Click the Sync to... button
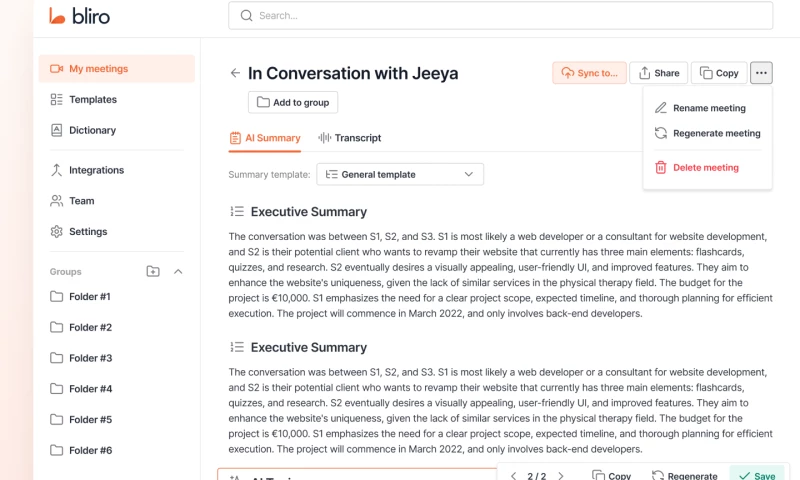Screen dimensions: 800x480 (x=589, y=73)
